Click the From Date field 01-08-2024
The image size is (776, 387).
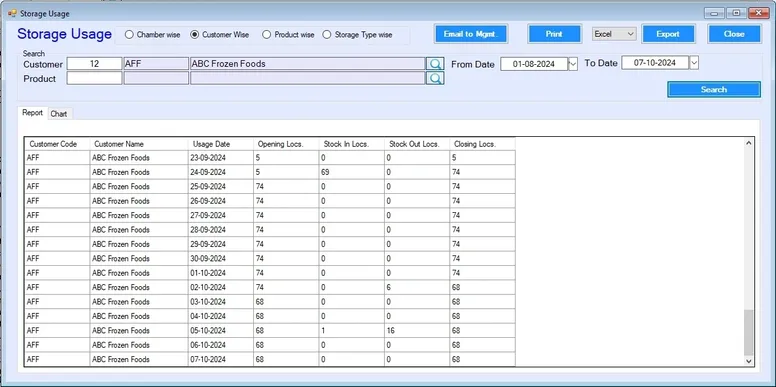pyautogui.click(x=534, y=64)
